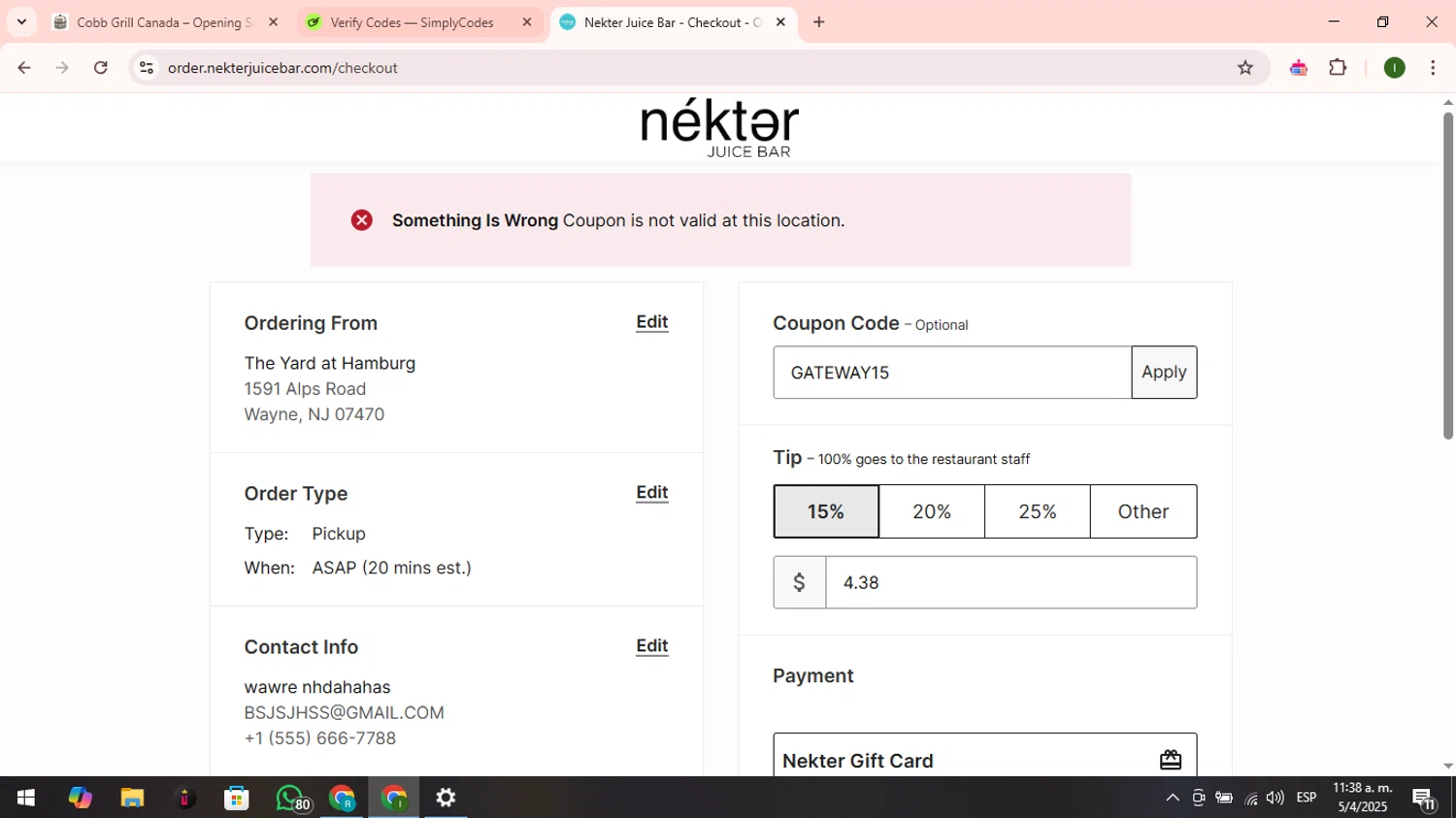1456x818 pixels.
Task: Open the extensions puzzle icon
Action: pos(1338,68)
